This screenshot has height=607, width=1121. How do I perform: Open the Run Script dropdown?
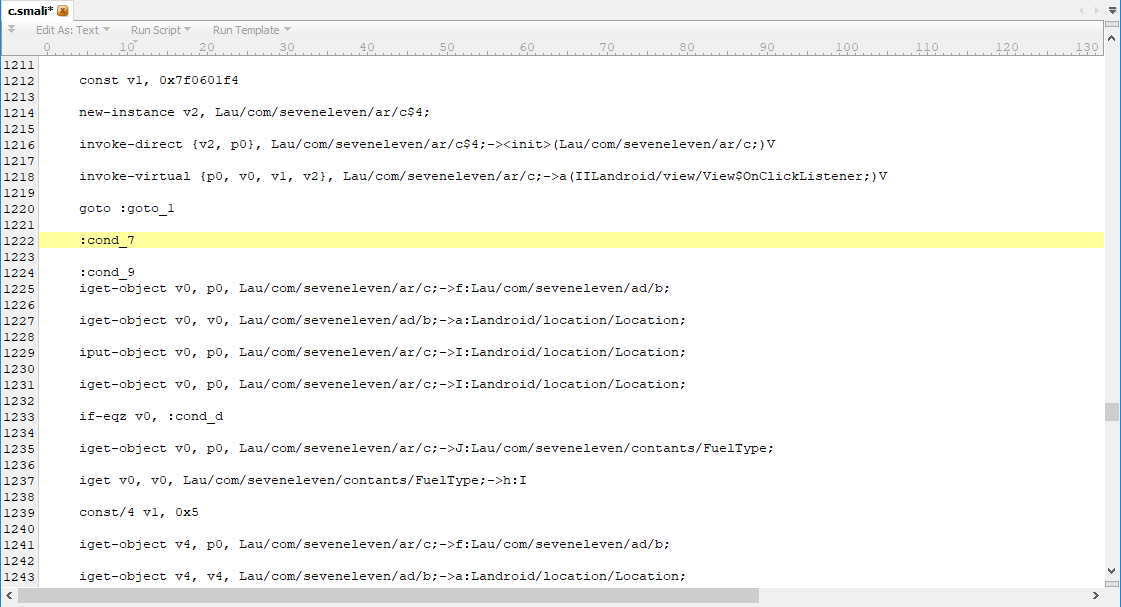pyautogui.click(x=160, y=30)
